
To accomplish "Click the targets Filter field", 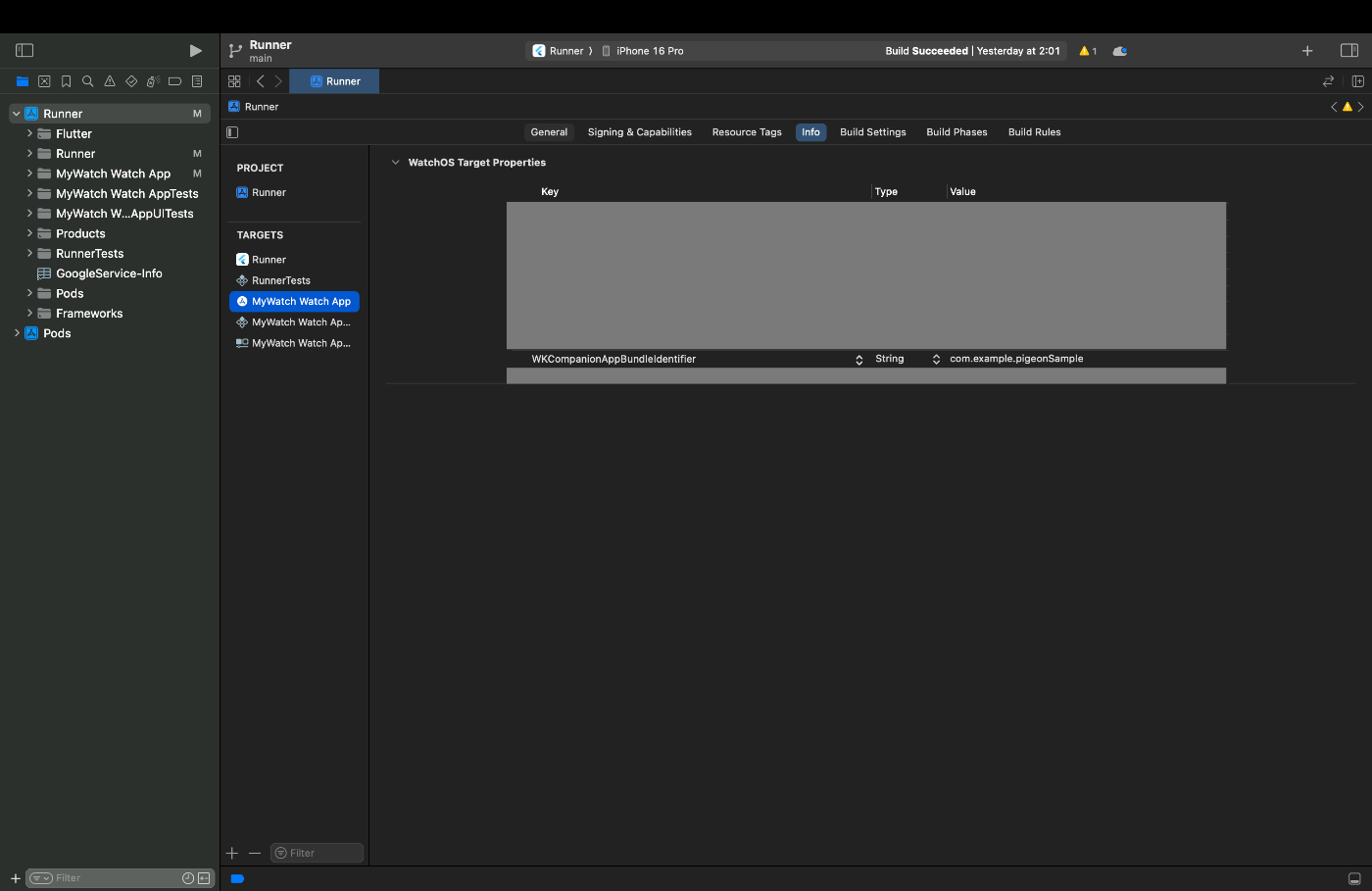I will click(317, 853).
